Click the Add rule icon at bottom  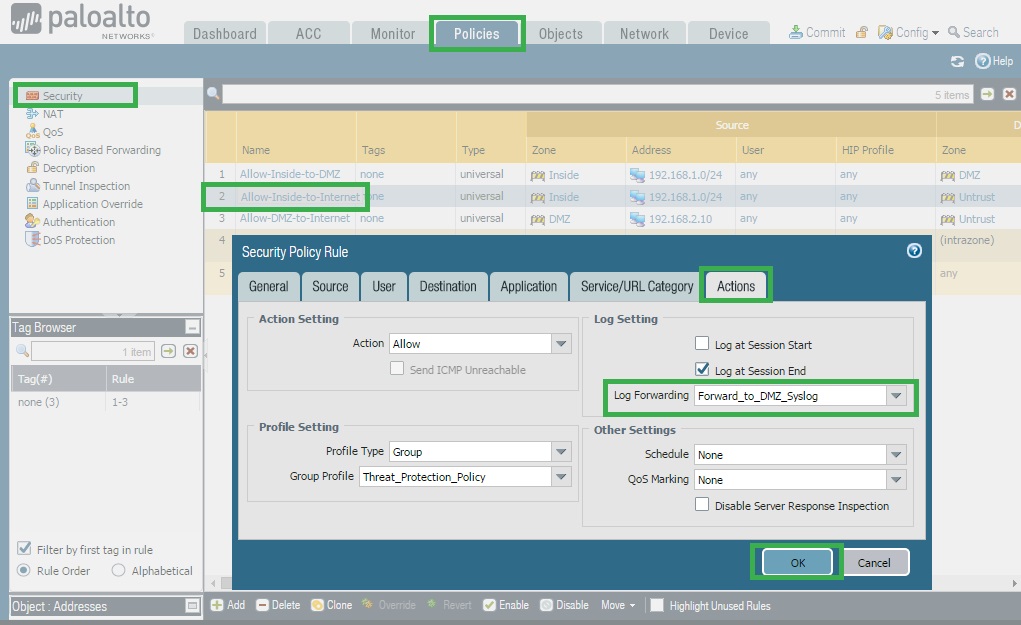(x=217, y=605)
